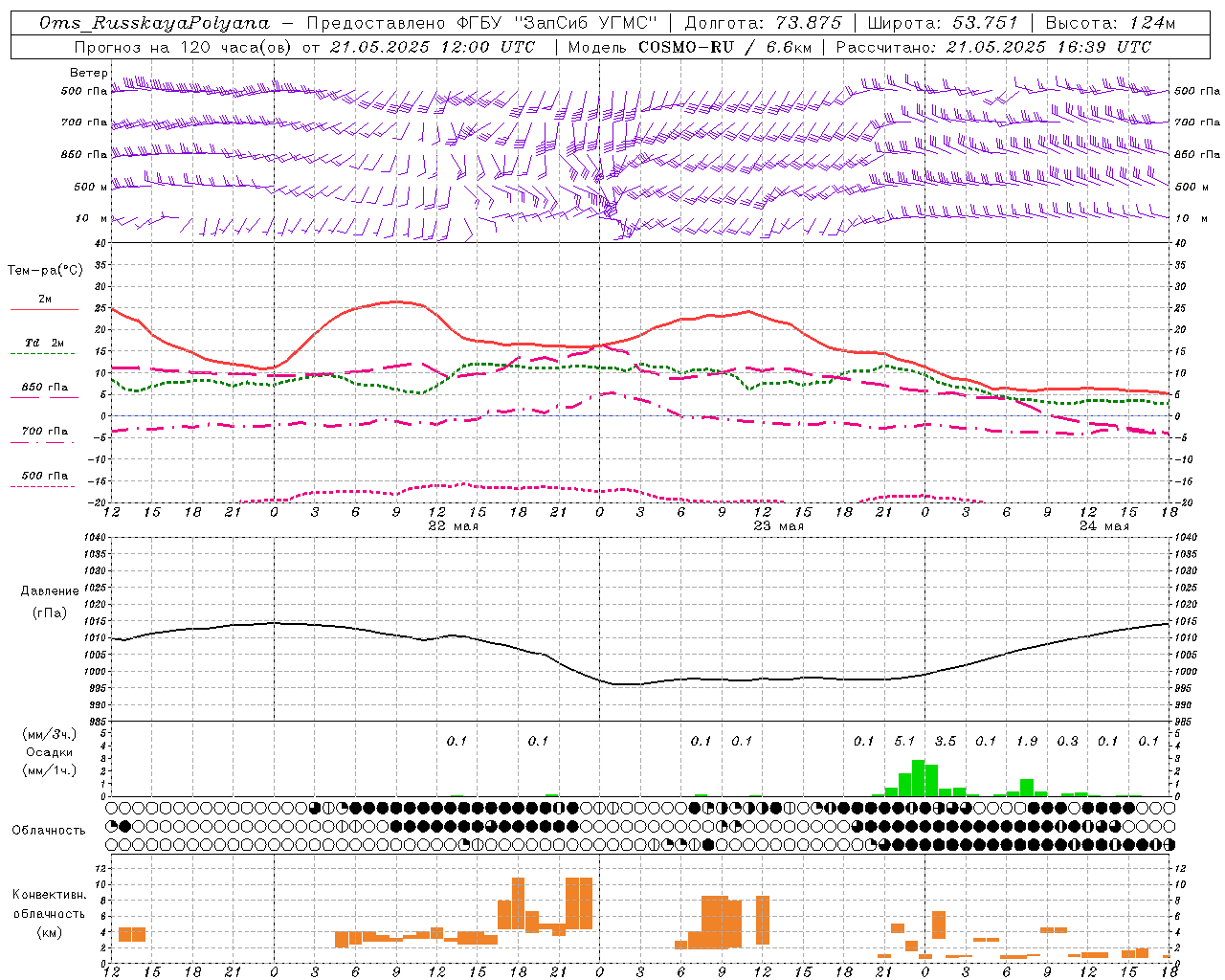
Task: Click the tallest green precipitation bar
Action: pyautogui.click(x=918, y=778)
